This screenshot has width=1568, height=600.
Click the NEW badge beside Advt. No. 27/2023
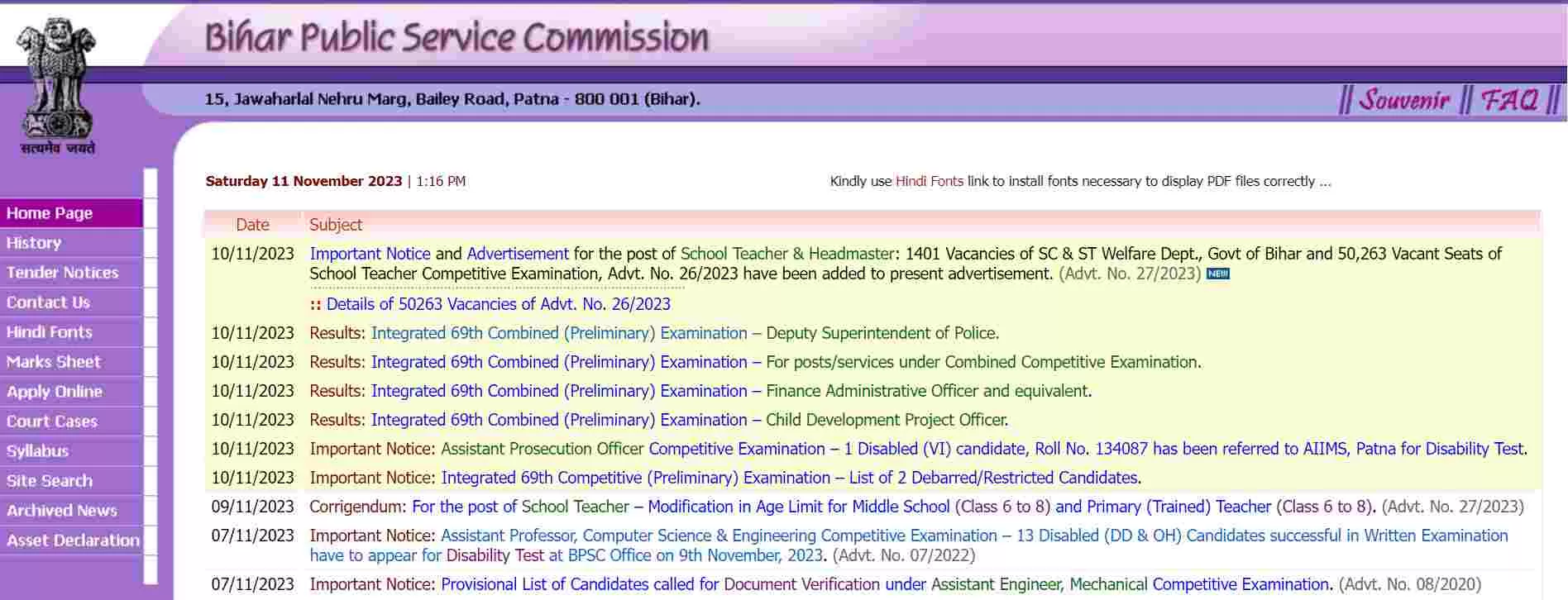(1218, 274)
